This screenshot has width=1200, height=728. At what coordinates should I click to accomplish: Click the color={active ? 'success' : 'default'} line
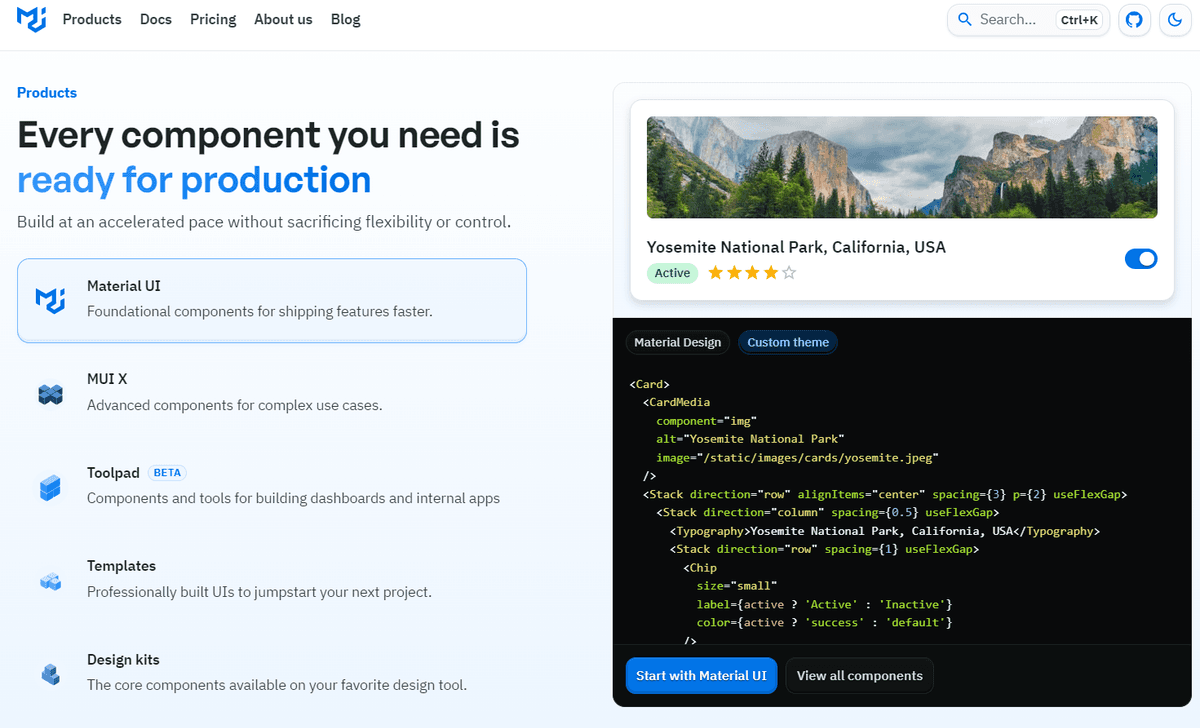824,622
